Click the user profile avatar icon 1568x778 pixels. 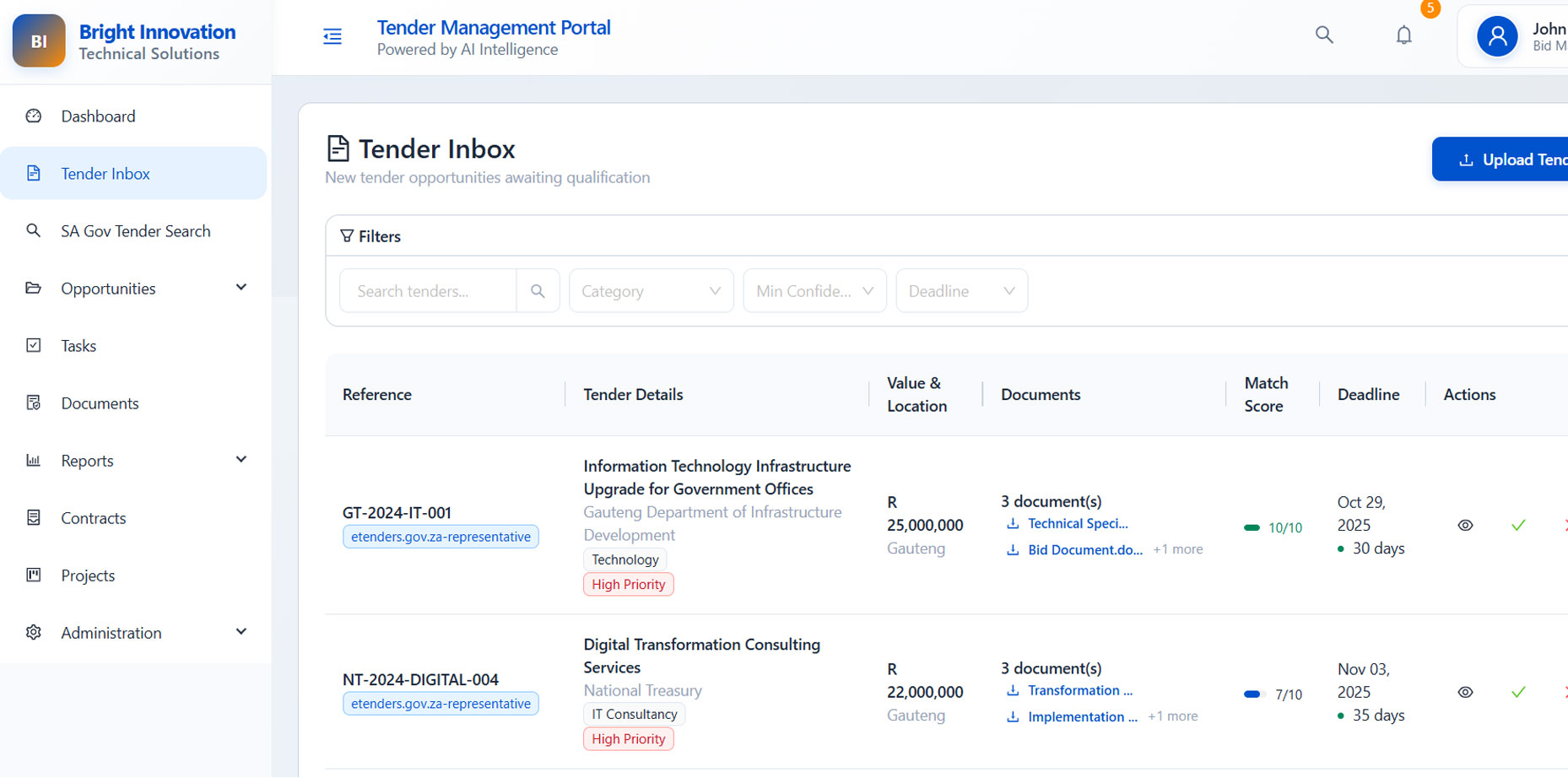click(1496, 37)
